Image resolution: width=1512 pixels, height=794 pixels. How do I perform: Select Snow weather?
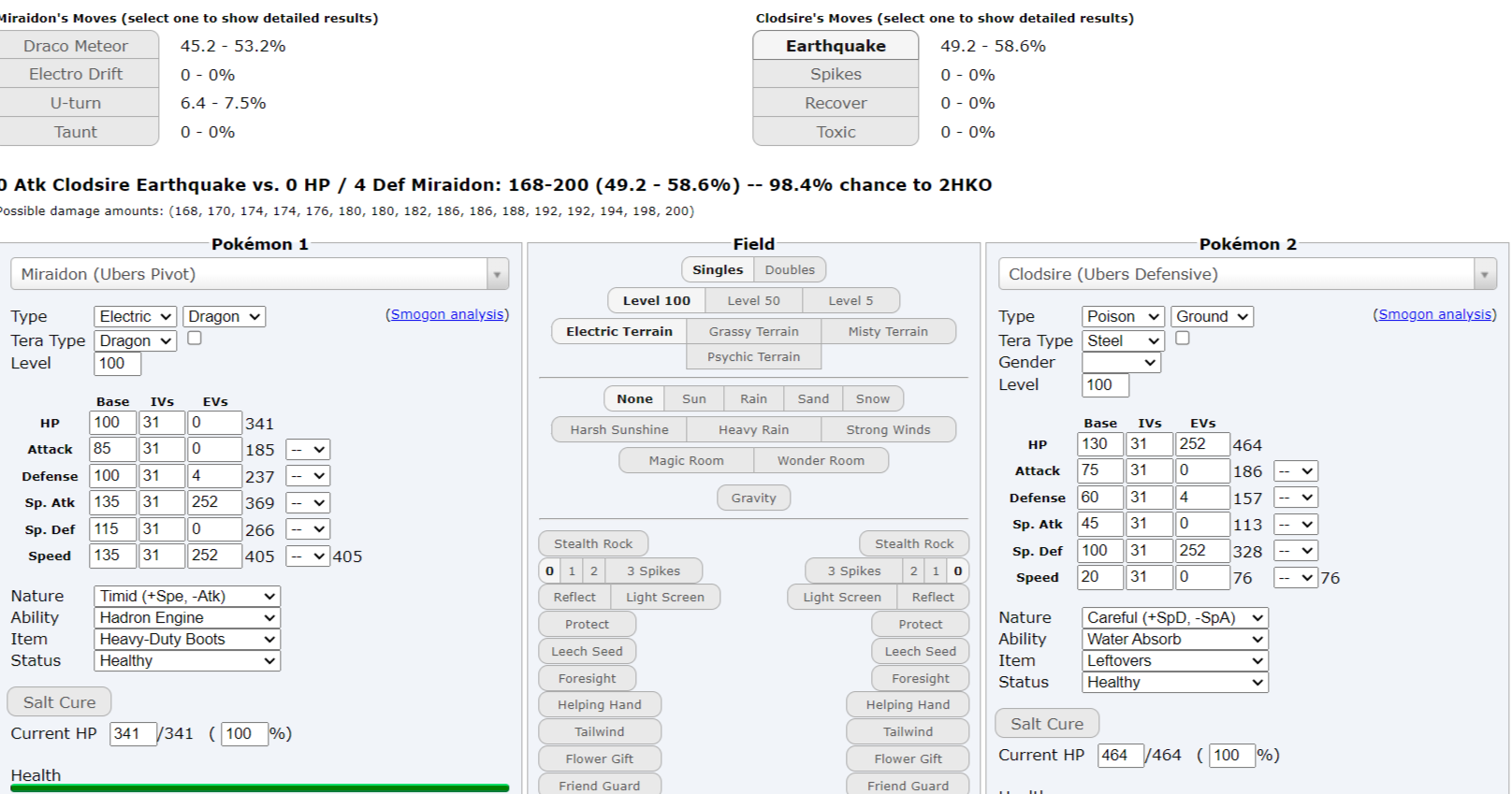pos(873,398)
